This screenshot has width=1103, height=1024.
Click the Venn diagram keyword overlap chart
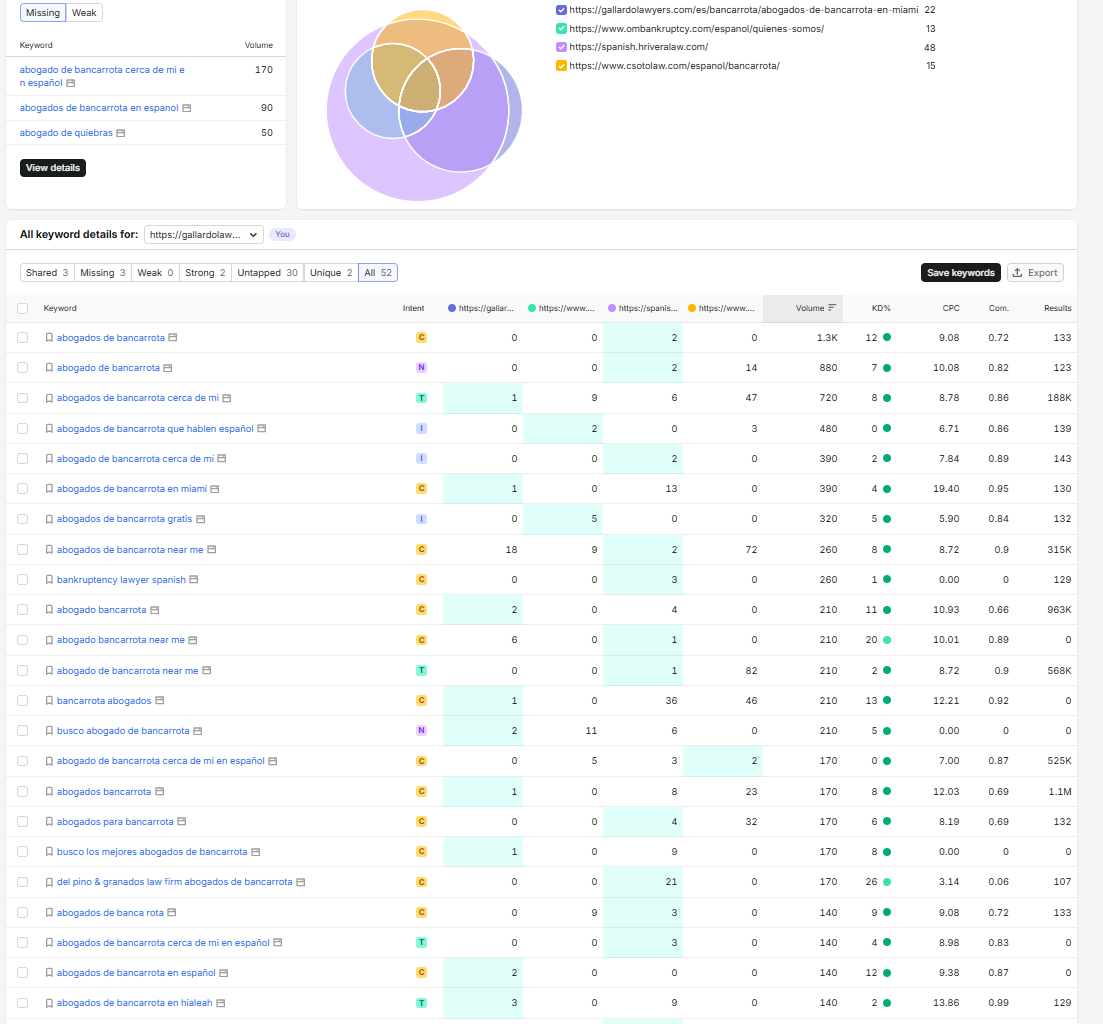[x=424, y=105]
